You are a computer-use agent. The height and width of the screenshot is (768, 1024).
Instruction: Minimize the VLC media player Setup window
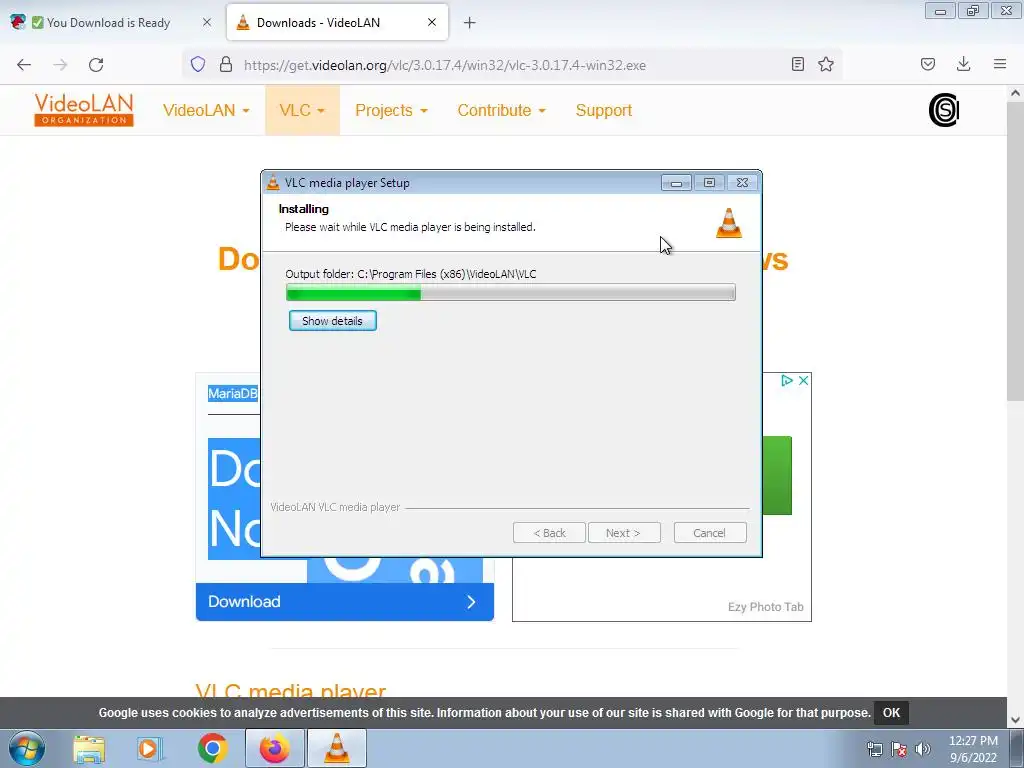tap(676, 183)
